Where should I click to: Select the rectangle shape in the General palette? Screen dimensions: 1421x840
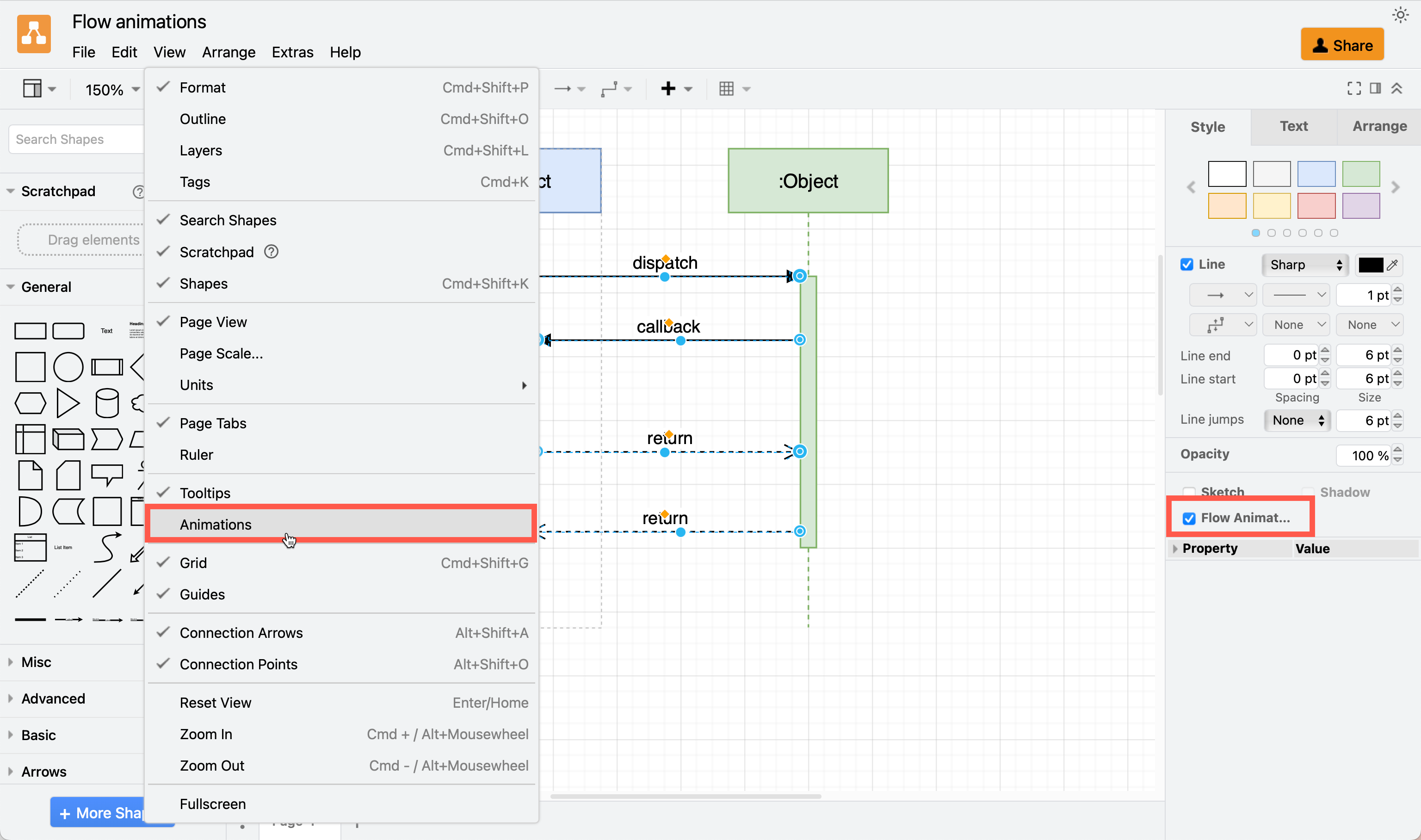point(31,331)
